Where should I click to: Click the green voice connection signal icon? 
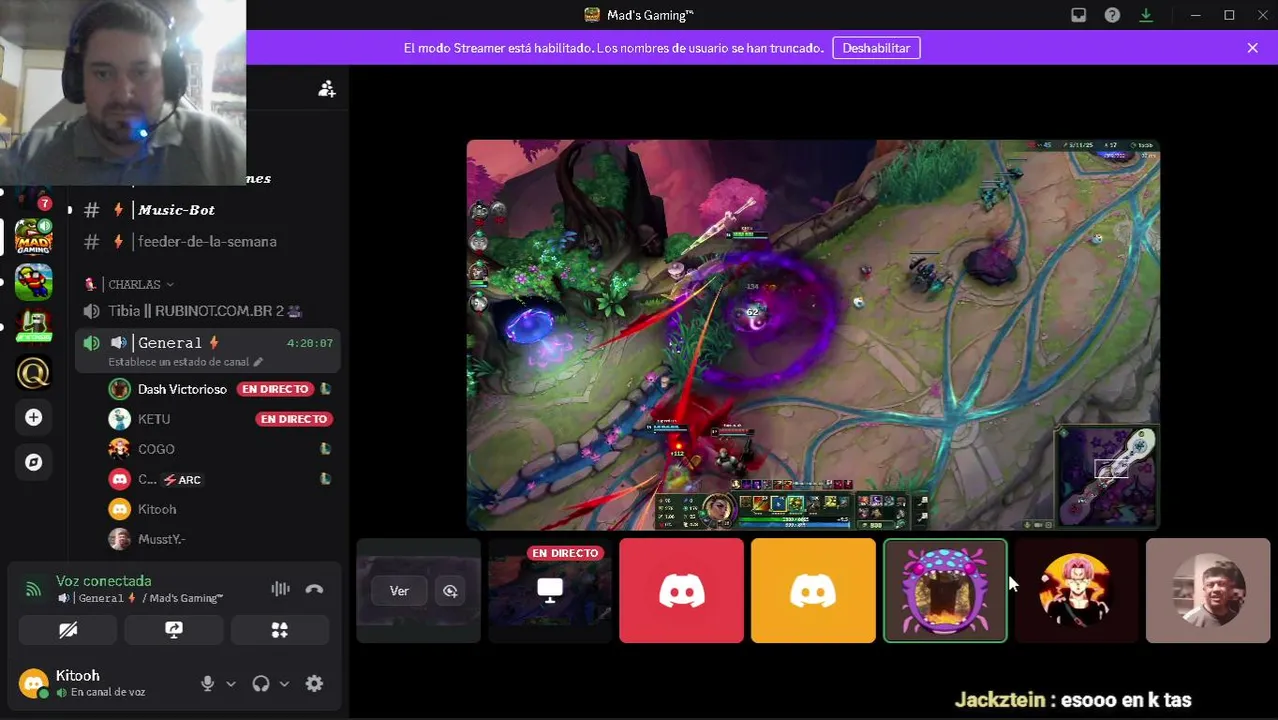pos(33,589)
